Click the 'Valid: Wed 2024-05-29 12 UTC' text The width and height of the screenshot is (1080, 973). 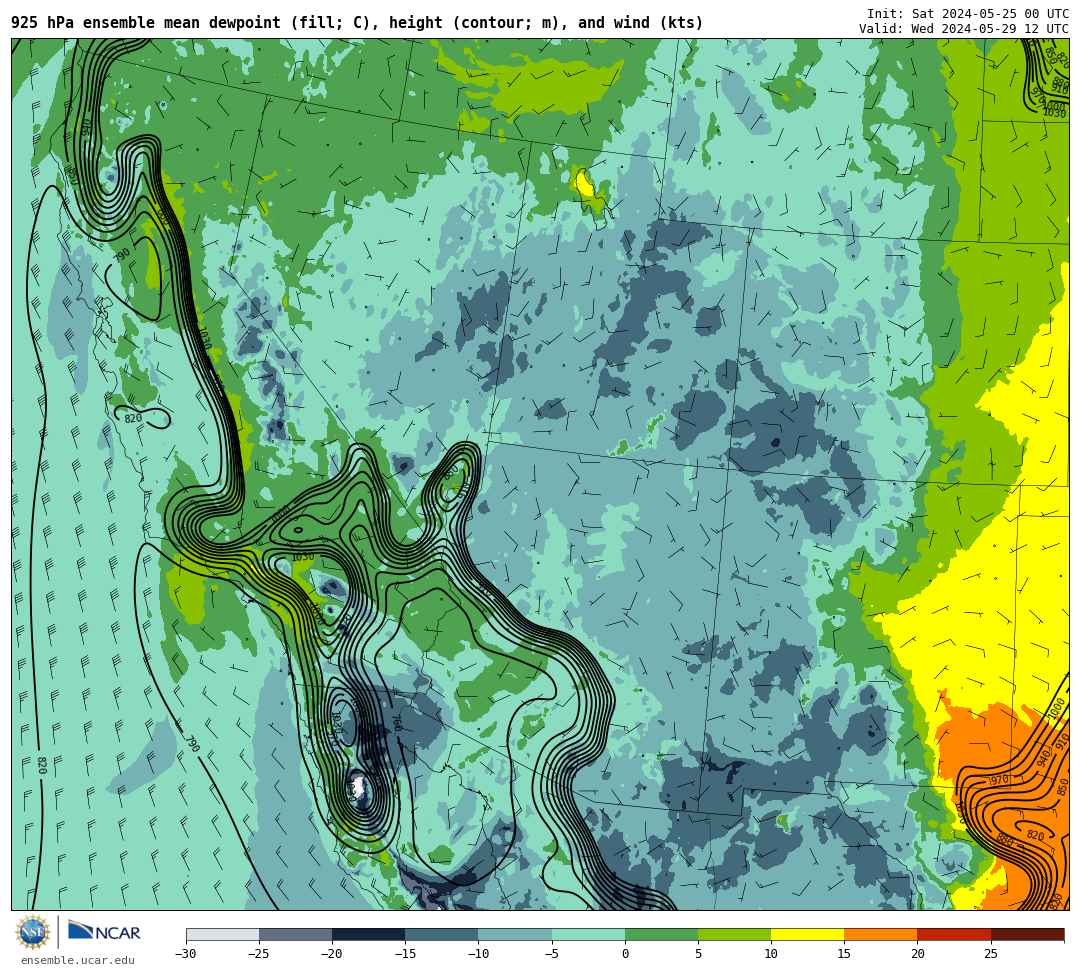click(x=964, y=29)
